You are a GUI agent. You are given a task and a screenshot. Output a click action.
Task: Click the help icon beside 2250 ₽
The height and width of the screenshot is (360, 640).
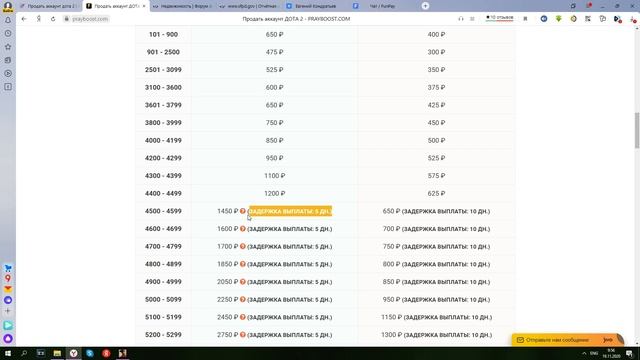click(x=242, y=299)
